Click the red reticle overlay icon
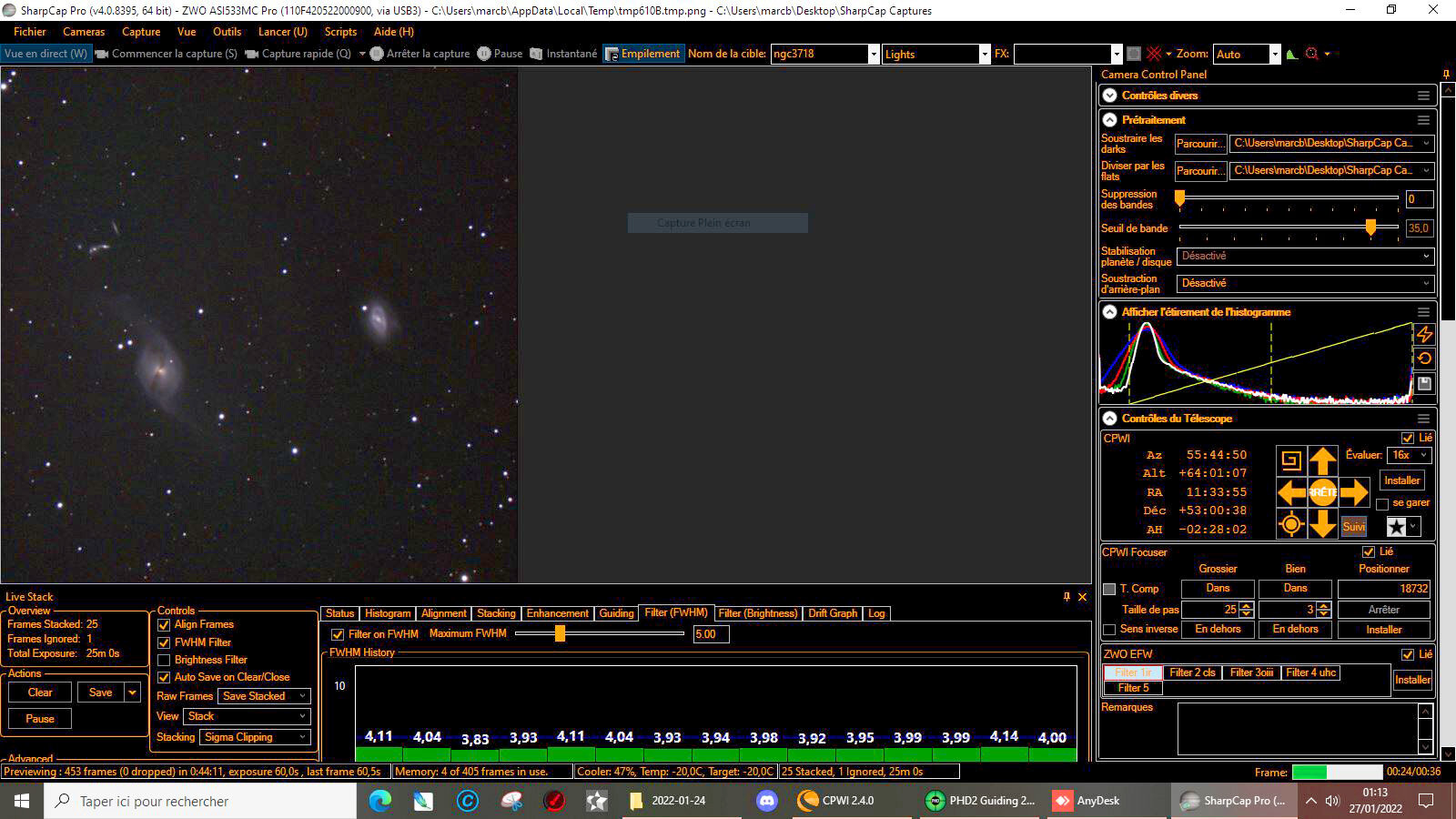The image size is (1456, 819). tap(1154, 54)
